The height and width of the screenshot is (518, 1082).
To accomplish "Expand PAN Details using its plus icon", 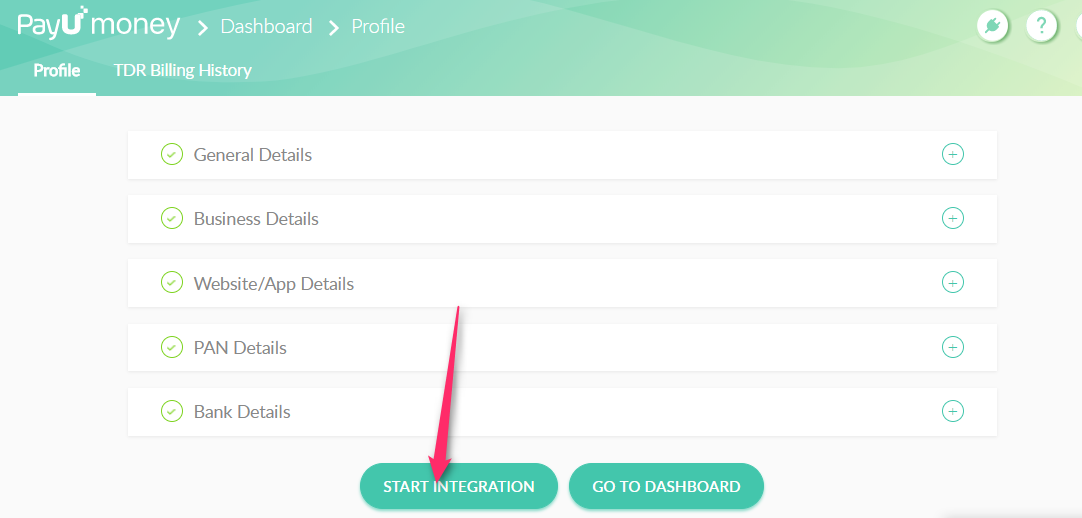I will tap(953, 347).
